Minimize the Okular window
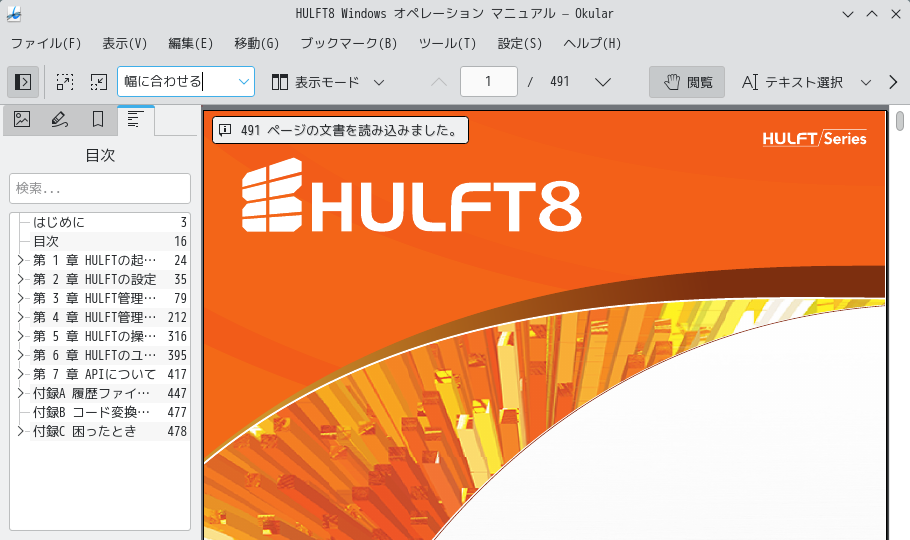This screenshot has width=910, height=540. [x=848, y=14]
